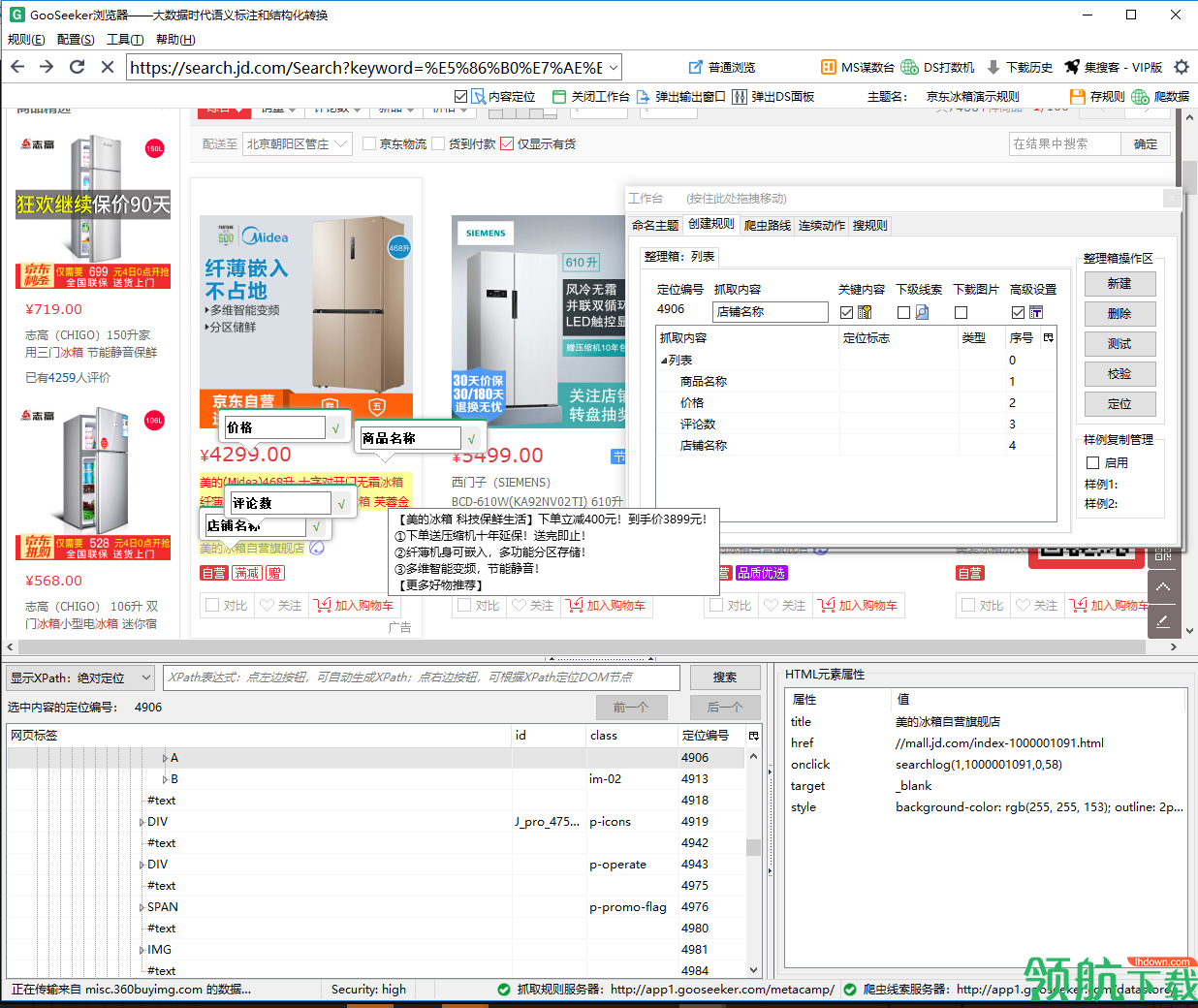This screenshot has height=1008, width=1198.
Task: Confirm the 评论数 mapping check mark
Action: (x=341, y=504)
